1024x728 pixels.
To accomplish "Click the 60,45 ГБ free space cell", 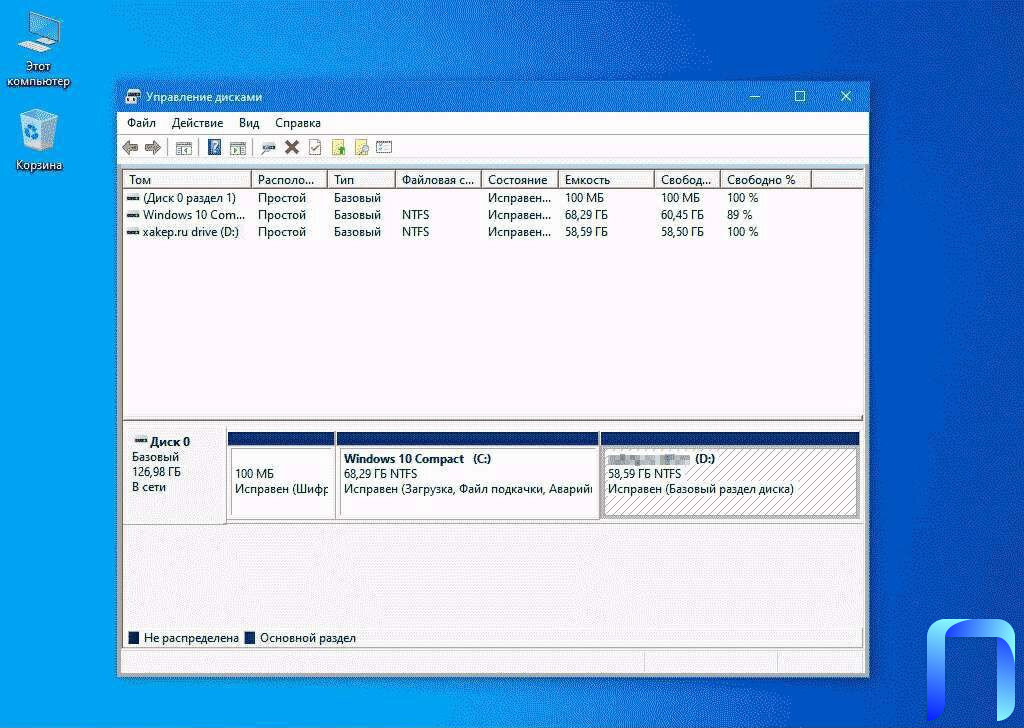I will (682, 215).
